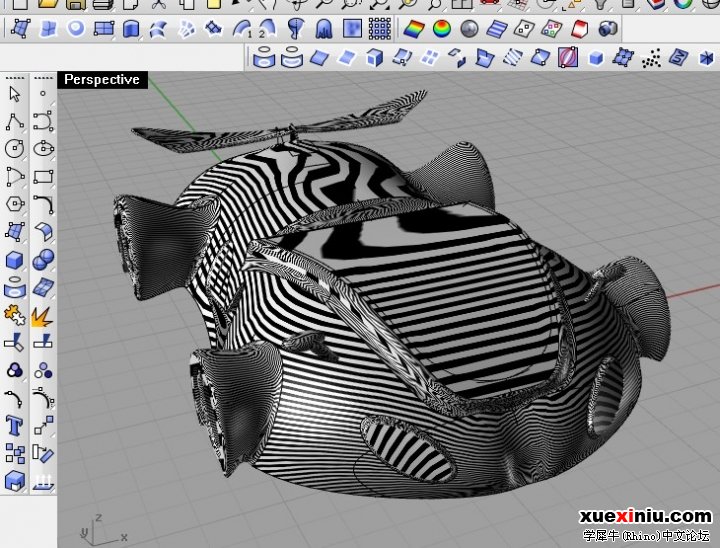Select the Arc tool
The width and height of the screenshot is (720, 548).
(15, 176)
